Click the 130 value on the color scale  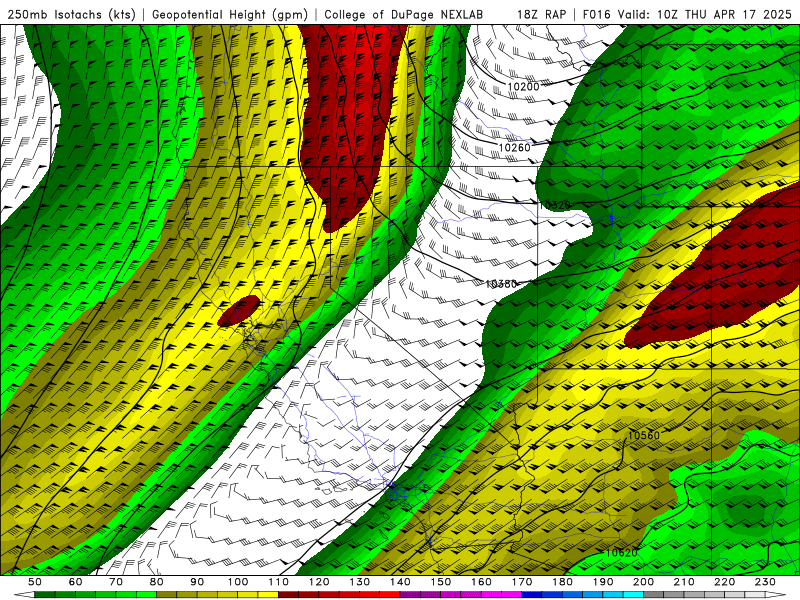click(360, 582)
